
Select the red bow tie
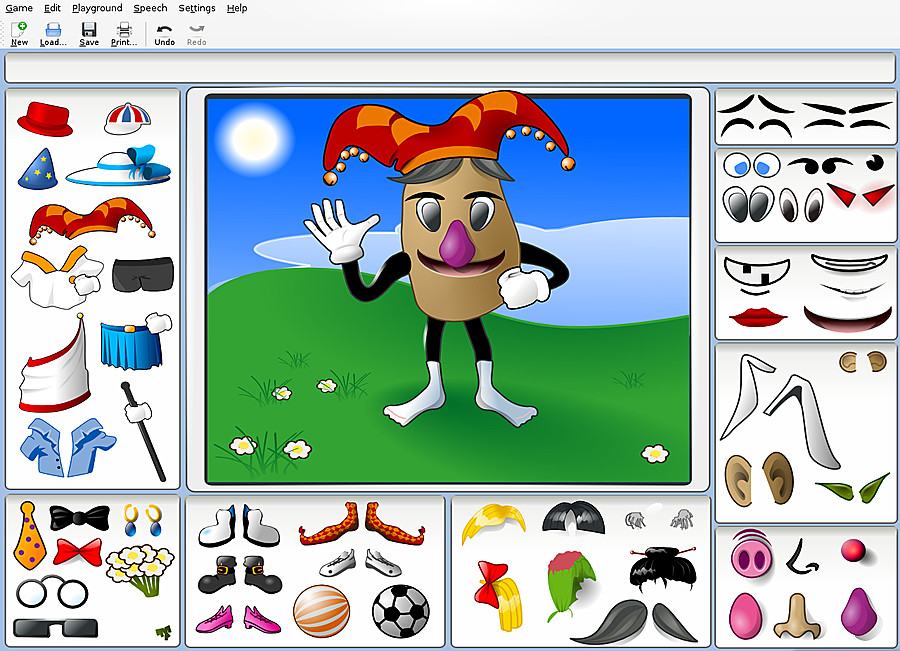[77, 552]
